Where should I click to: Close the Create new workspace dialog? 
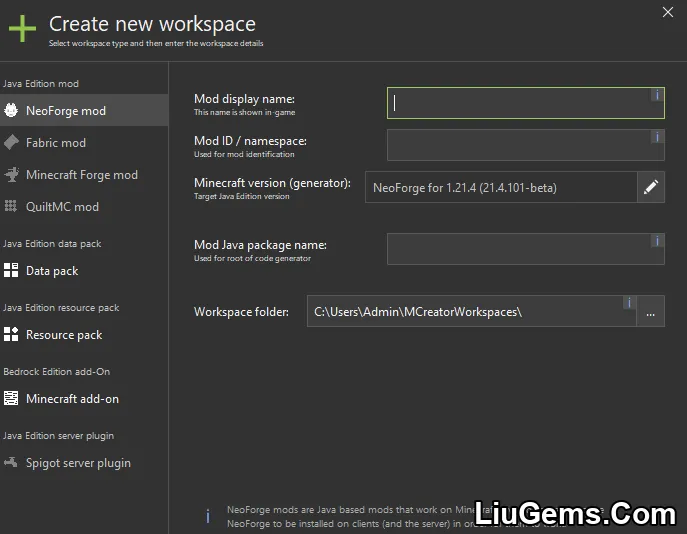point(668,12)
